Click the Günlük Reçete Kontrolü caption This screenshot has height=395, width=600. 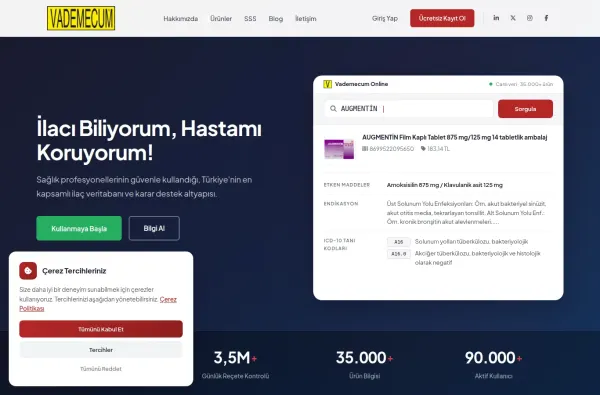click(235, 376)
